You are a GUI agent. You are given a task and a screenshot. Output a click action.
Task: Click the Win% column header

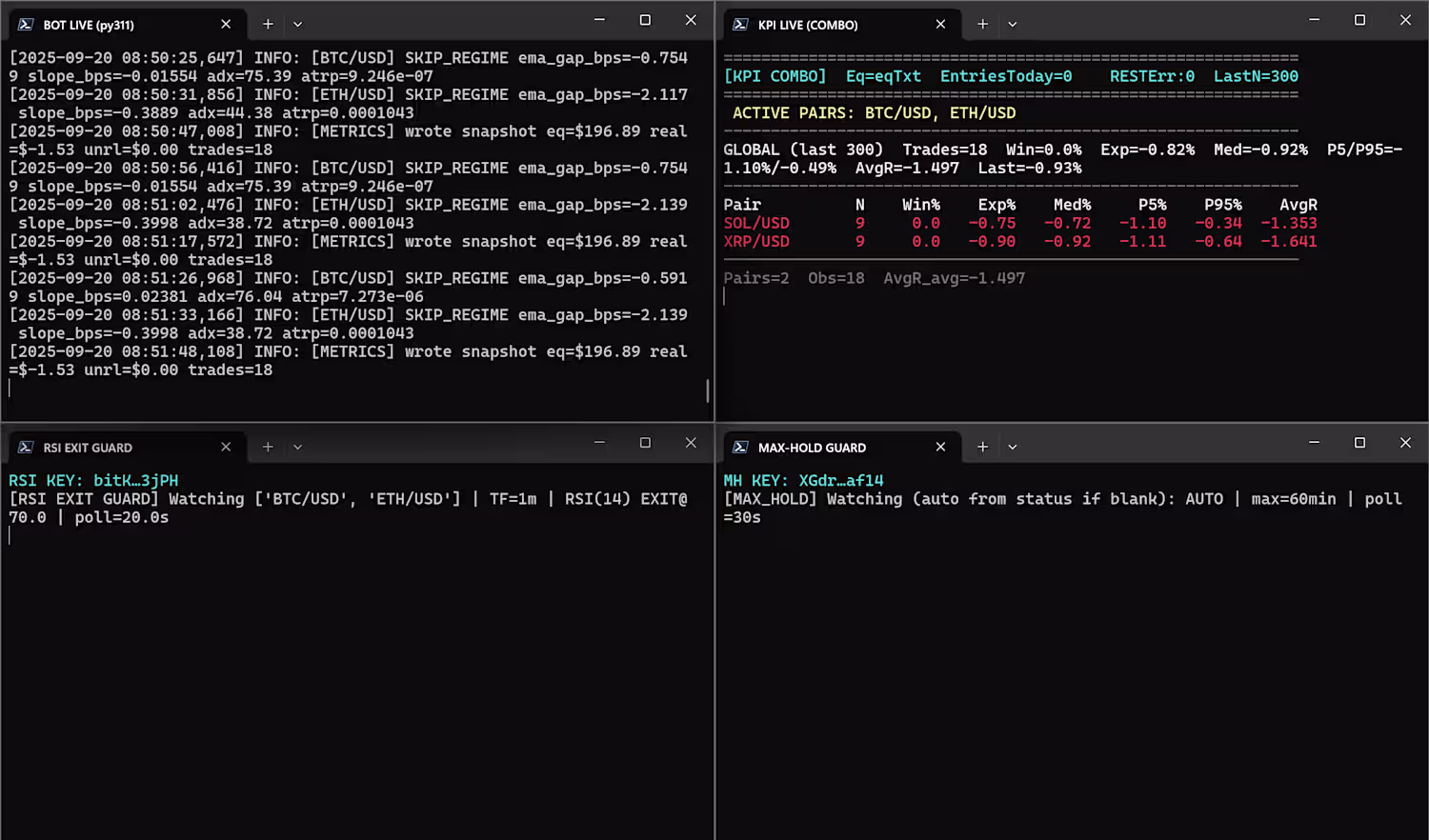point(921,205)
